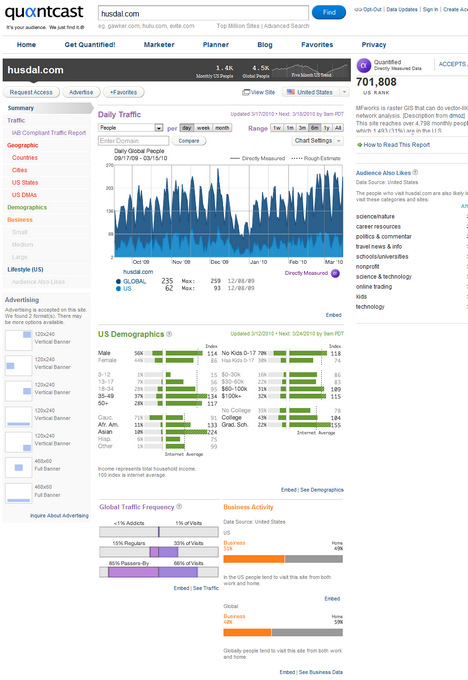Click See Business Data link
468x680 pixels.
[321, 672]
